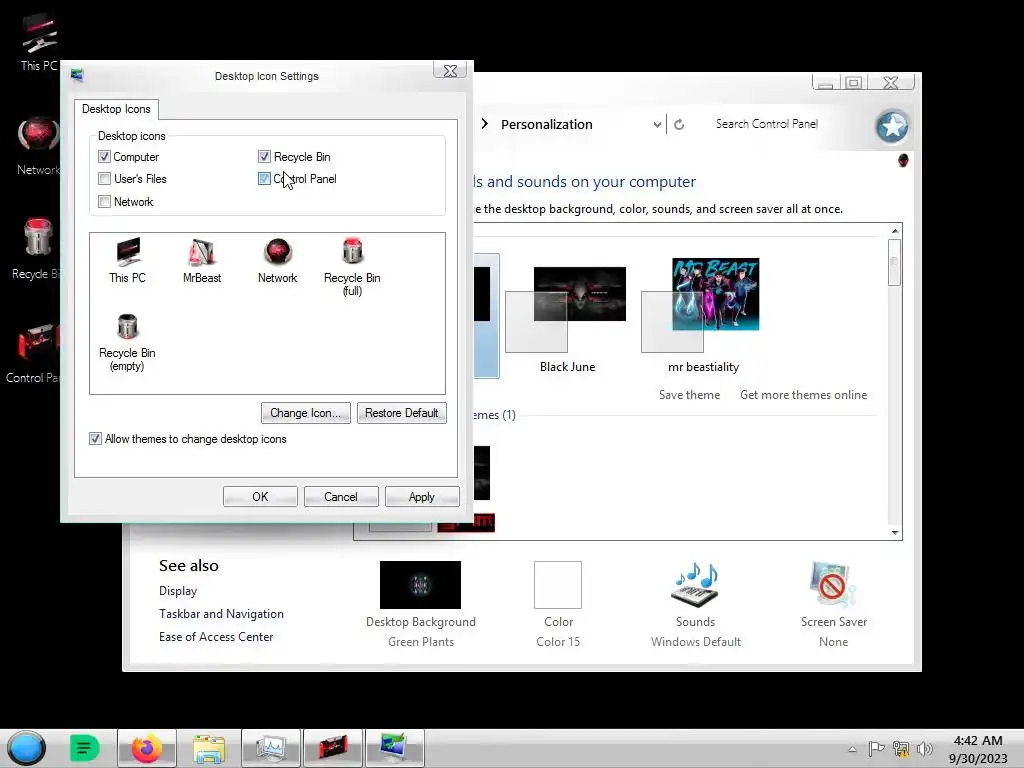Click the Restore Default button
This screenshot has width=1024, height=768.
402,413
